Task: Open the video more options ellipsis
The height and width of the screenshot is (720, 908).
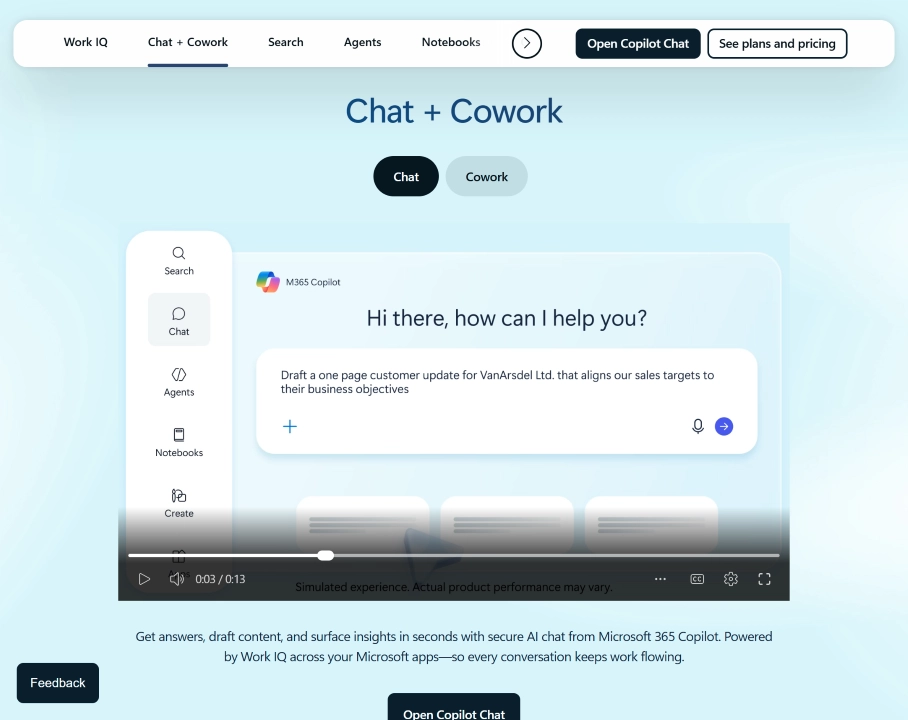Action: click(x=660, y=579)
